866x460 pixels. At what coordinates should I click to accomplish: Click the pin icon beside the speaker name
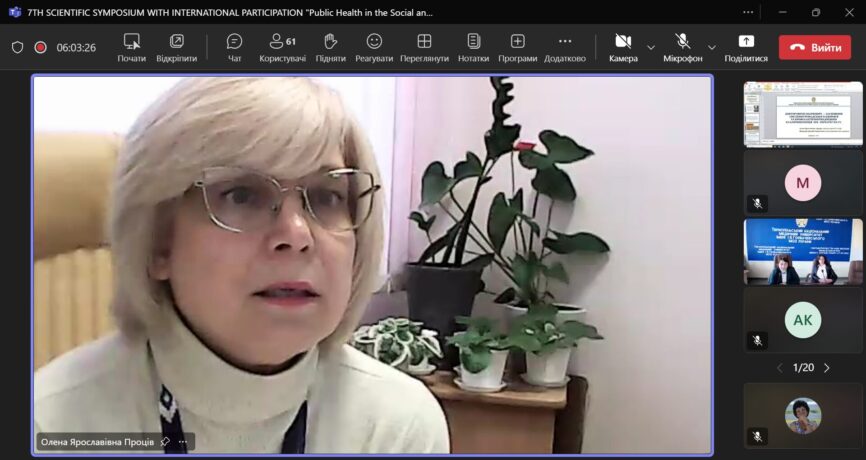tap(165, 441)
